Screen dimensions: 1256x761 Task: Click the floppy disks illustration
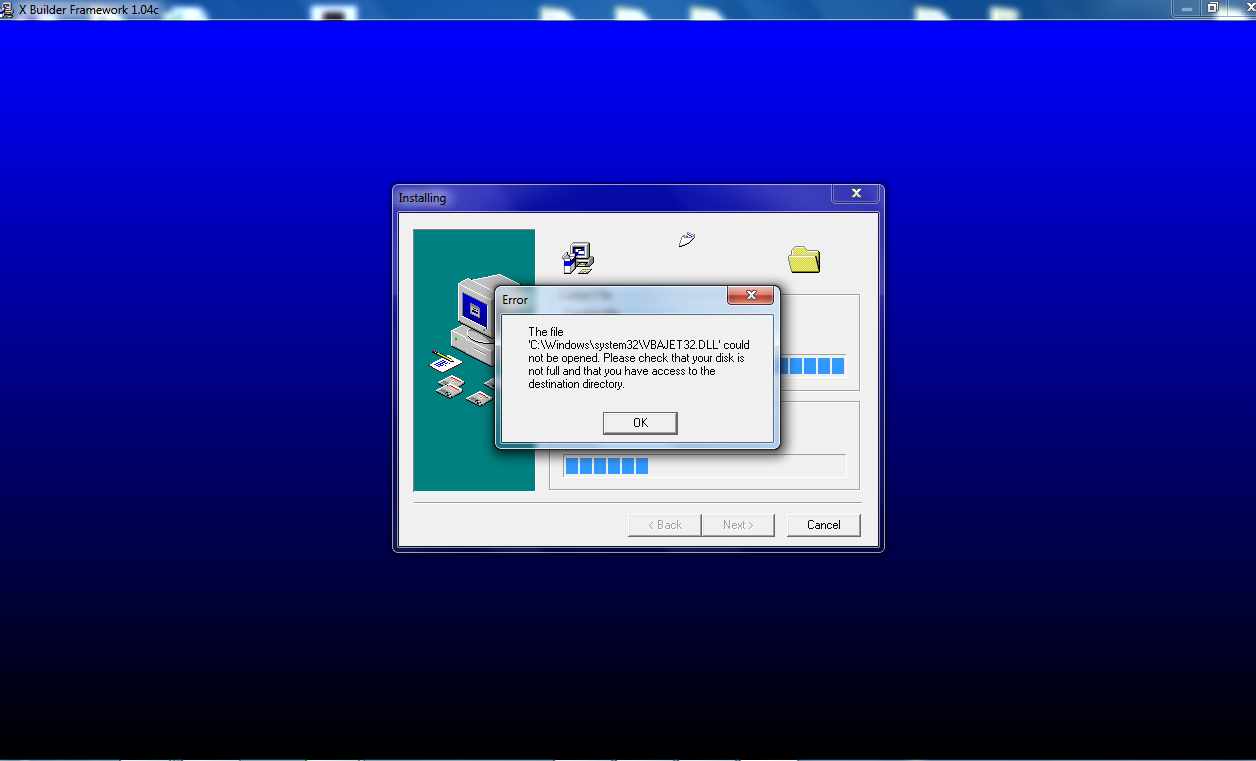click(466, 390)
